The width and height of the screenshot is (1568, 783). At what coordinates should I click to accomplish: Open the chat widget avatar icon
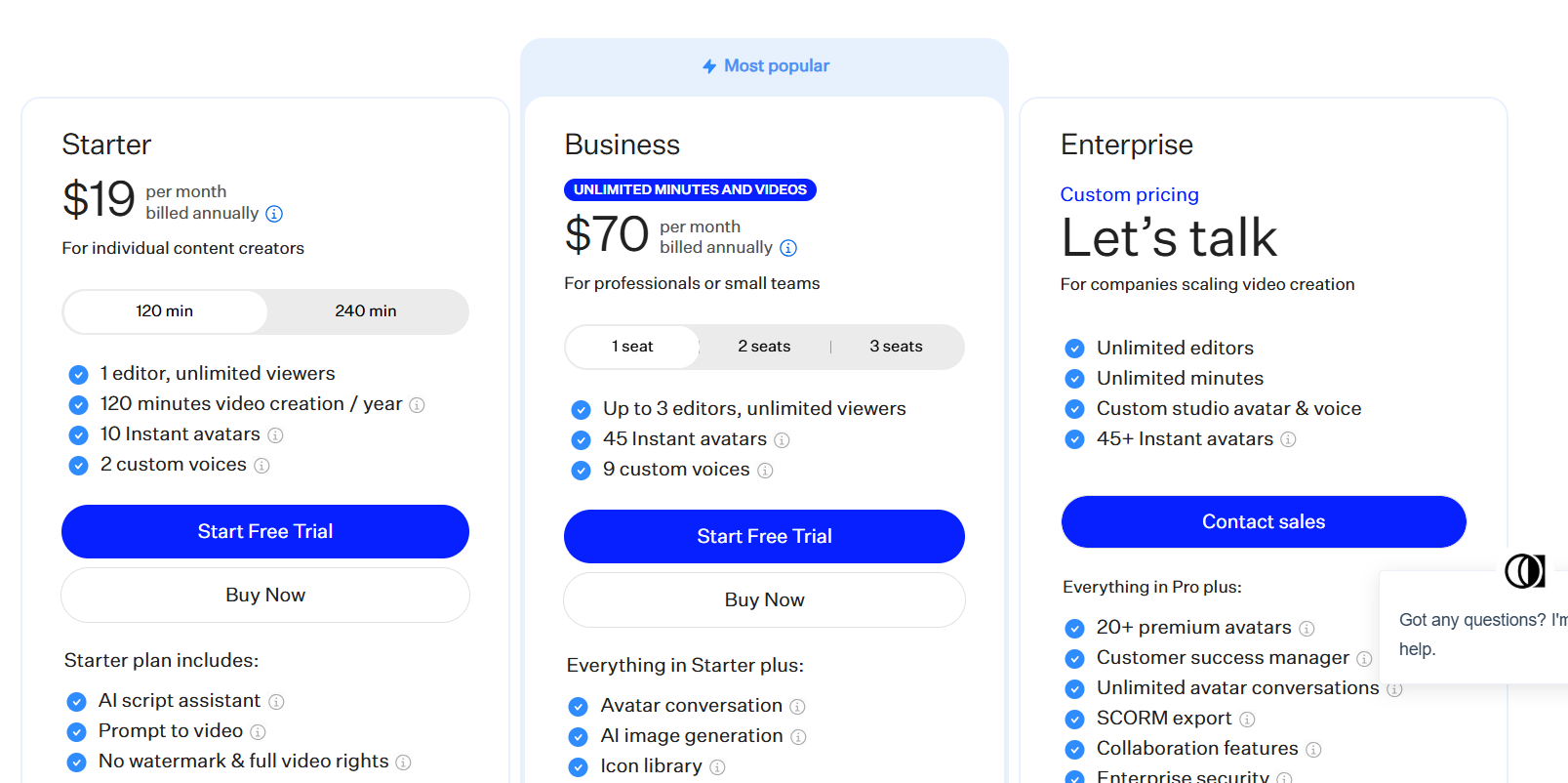[1524, 570]
